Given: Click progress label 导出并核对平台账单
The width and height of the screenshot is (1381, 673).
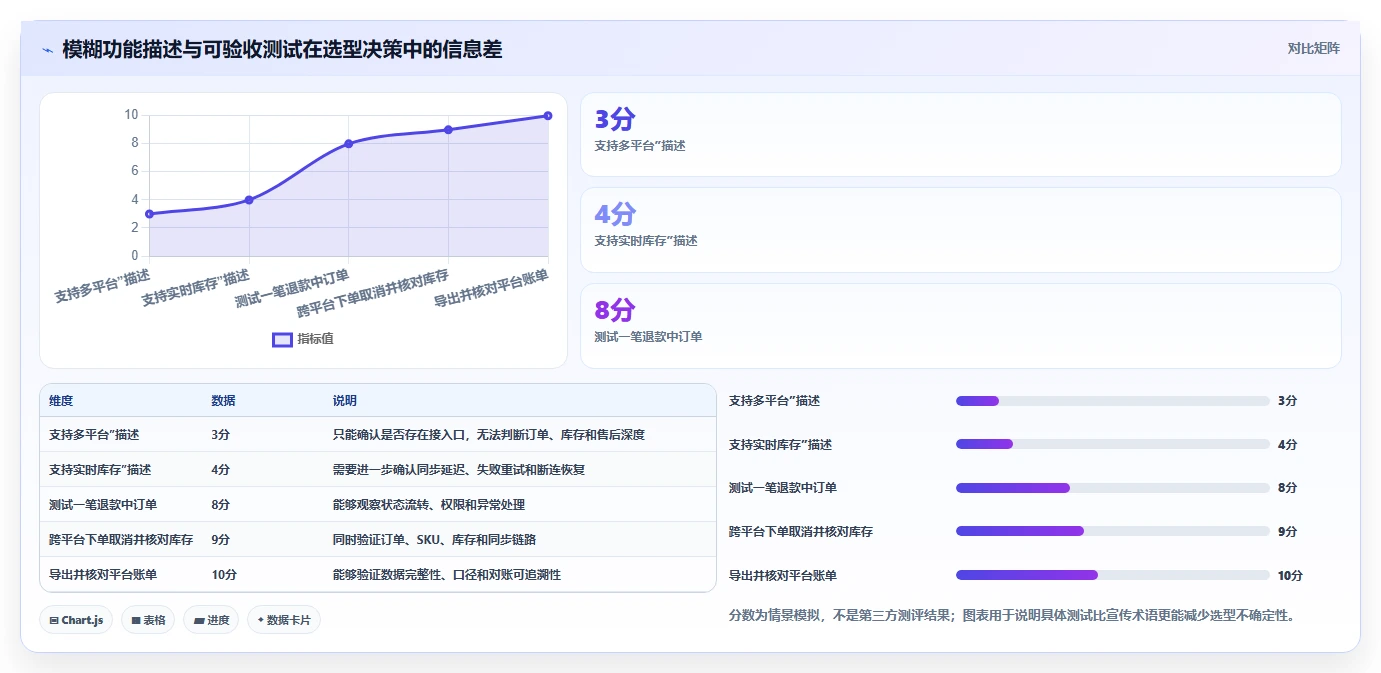Looking at the screenshot, I should point(783,575).
